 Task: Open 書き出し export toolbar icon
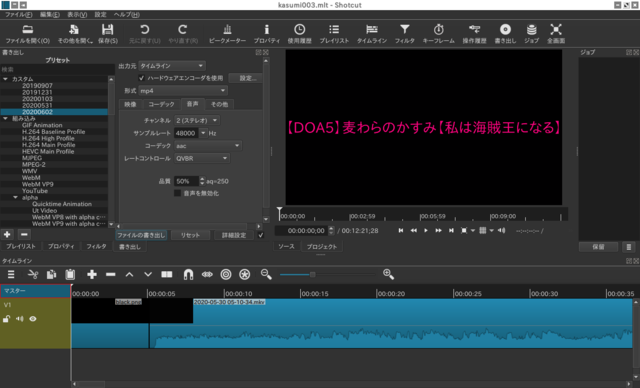point(505,33)
